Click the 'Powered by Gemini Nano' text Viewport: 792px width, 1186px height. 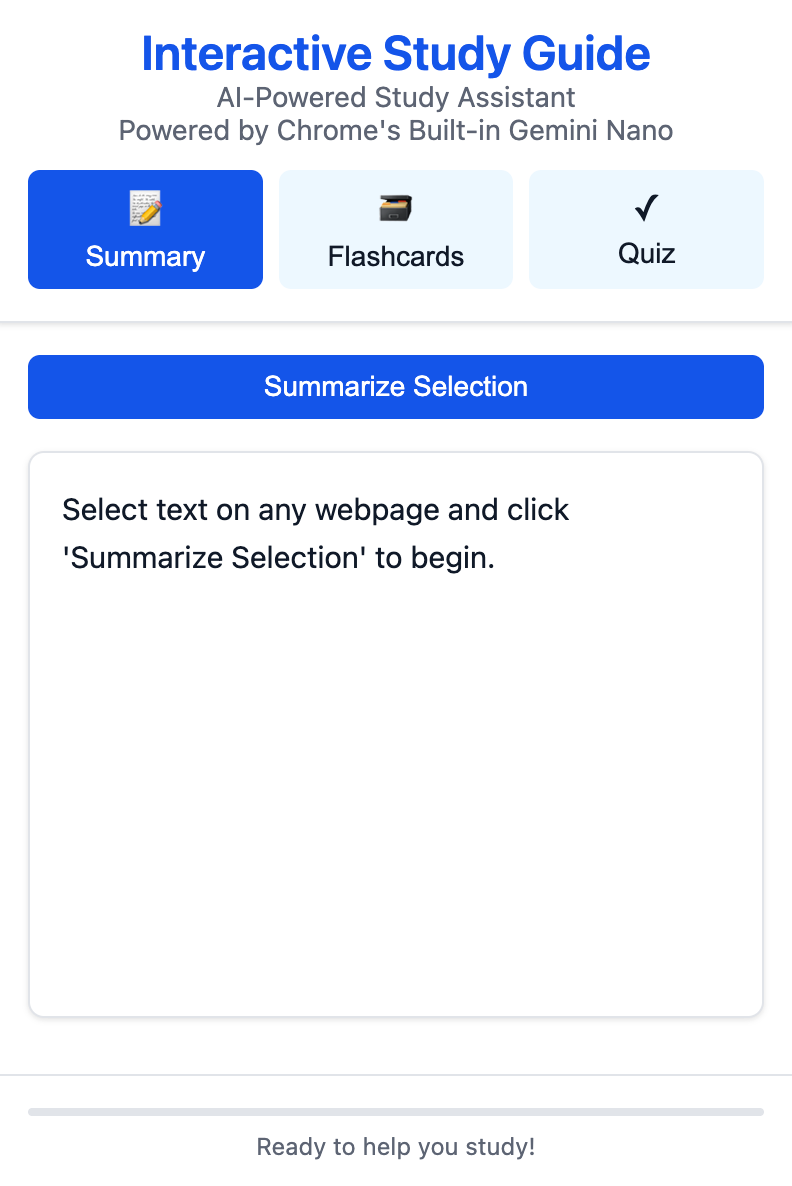click(x=395, y=130)
